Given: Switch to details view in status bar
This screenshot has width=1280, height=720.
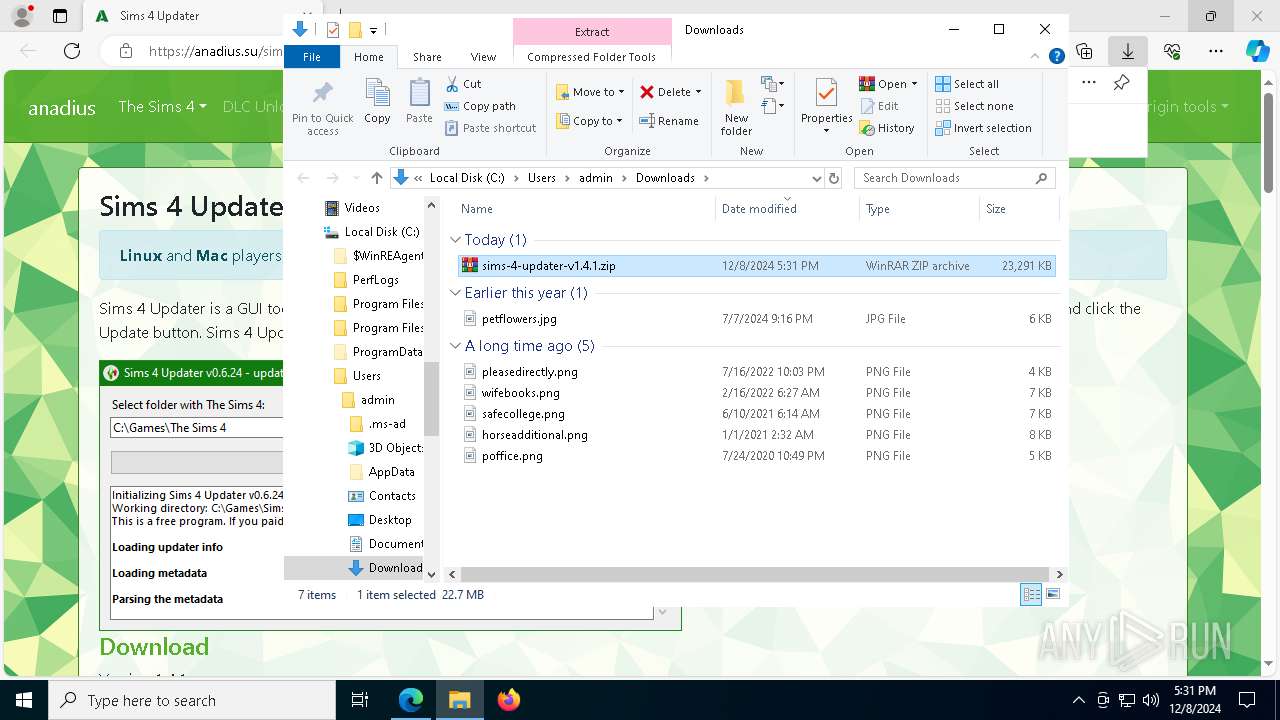Looking at the screenshot, I should 1031,595.
